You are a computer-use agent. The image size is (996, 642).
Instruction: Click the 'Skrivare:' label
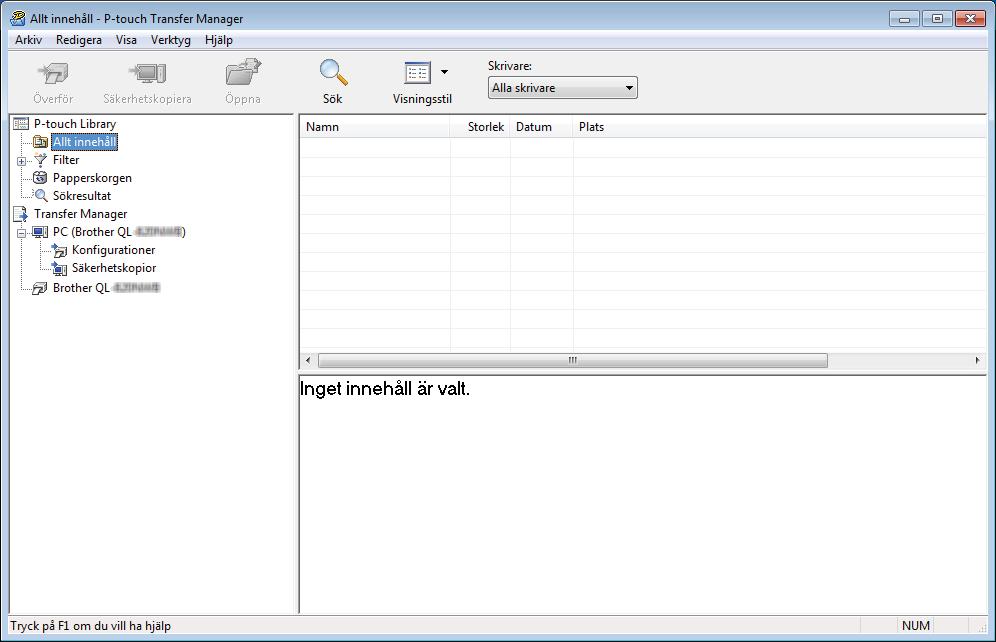pos(509,65)
